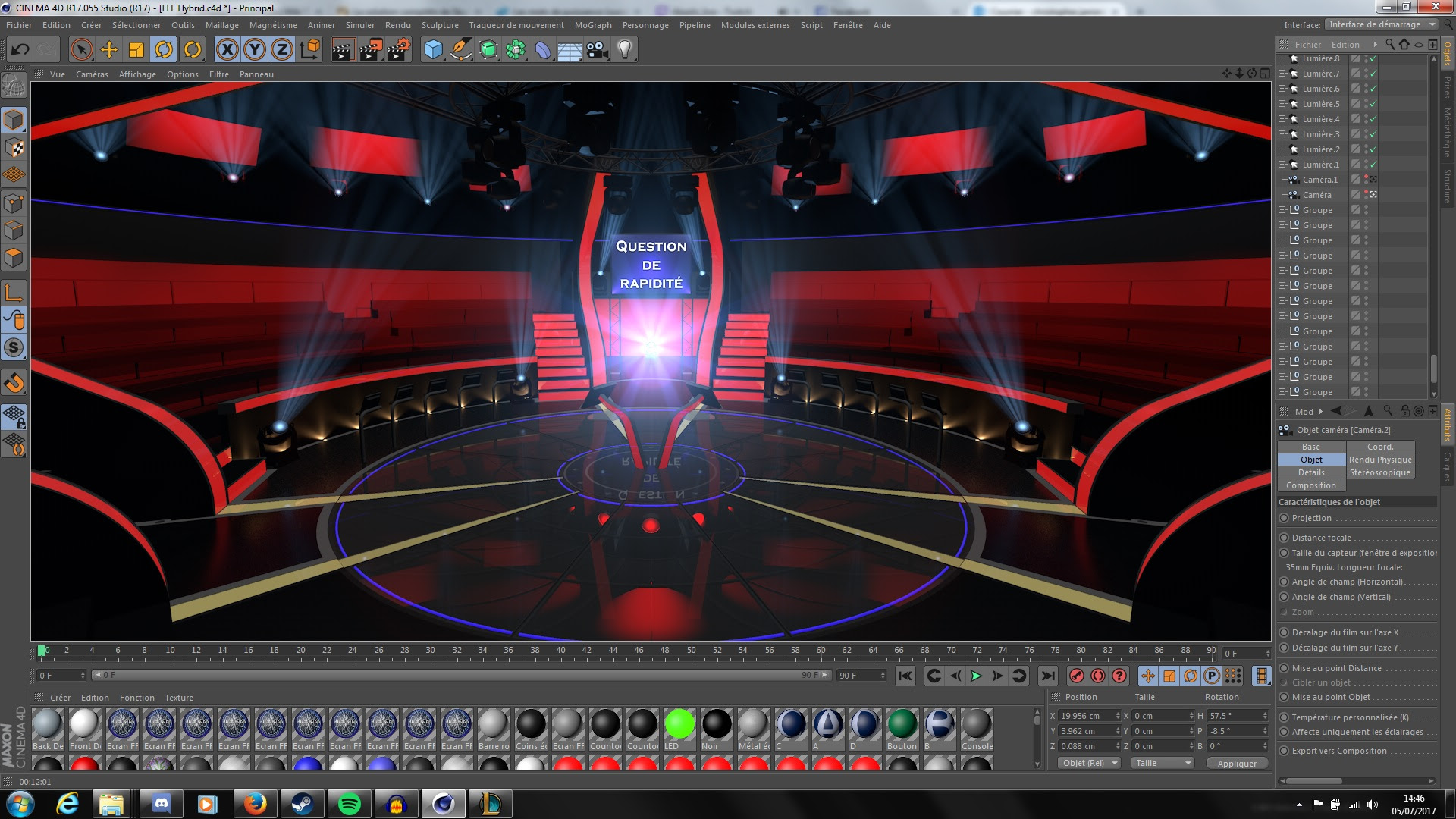Viewport: 1456px width, 819px height.
Task: Expand the Projection attribute
Action: tap(1284, 518)
